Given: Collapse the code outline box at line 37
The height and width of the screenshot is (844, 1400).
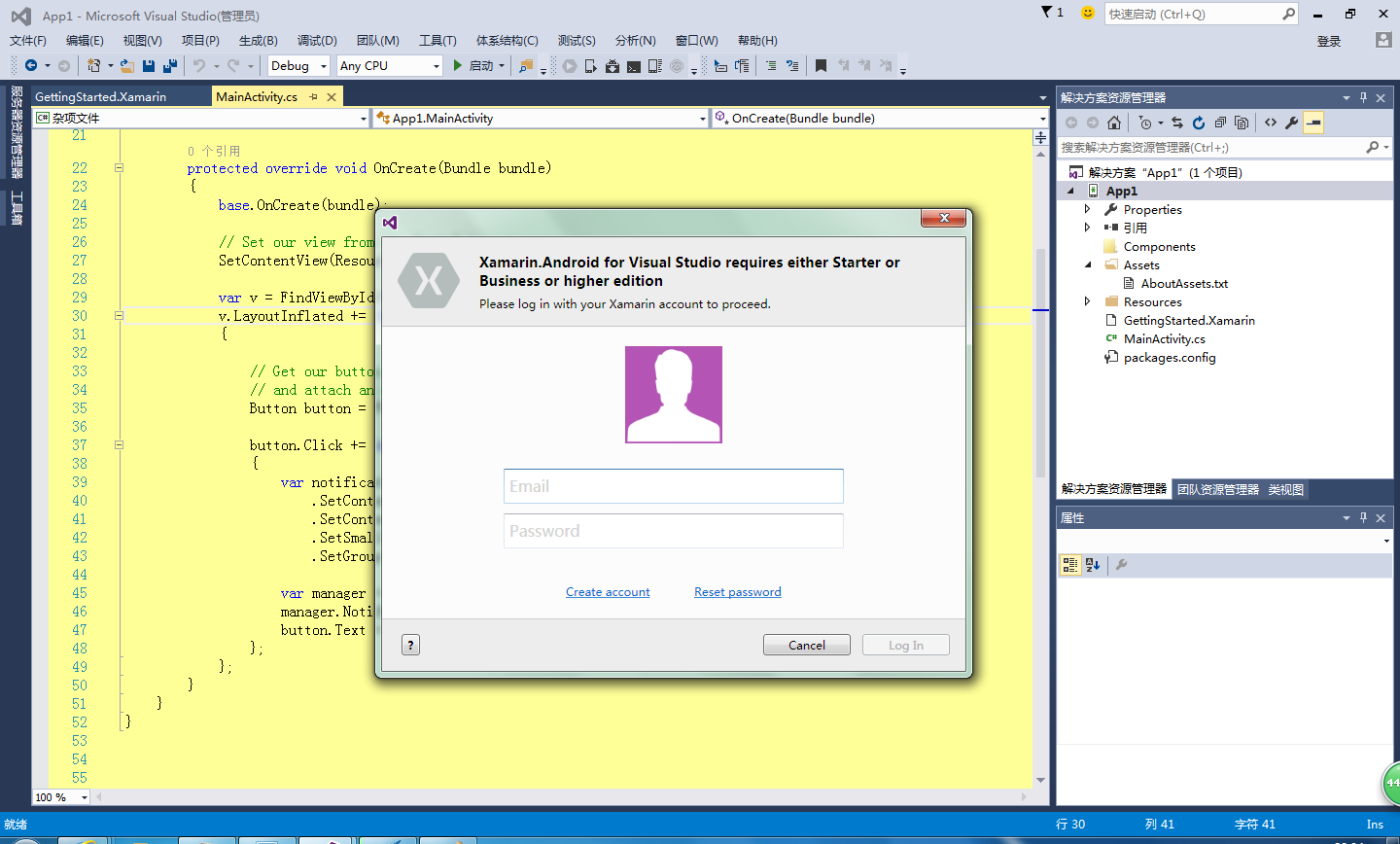Looking at the screenshot, I should (x=119, y=444).
